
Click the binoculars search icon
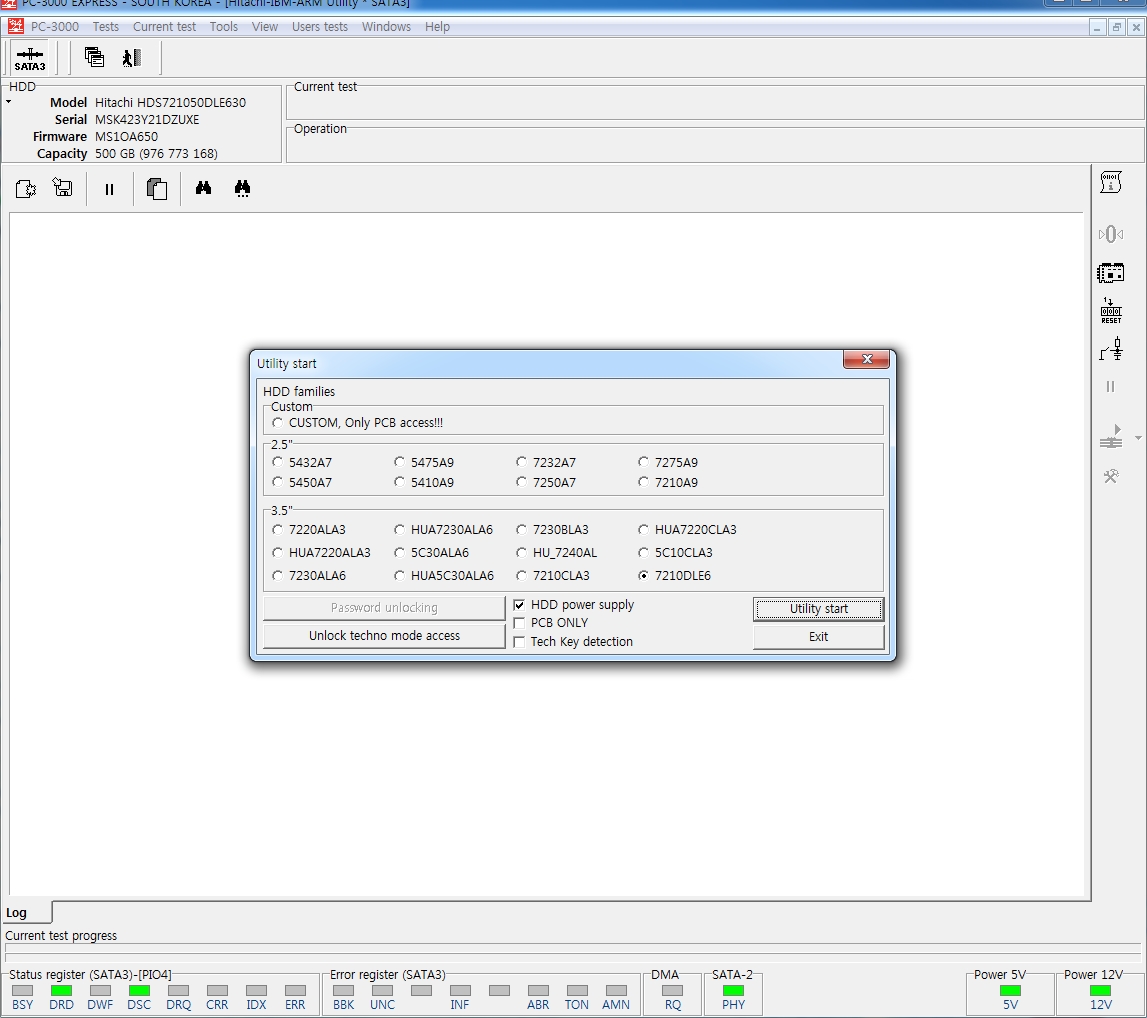point(203,189)
